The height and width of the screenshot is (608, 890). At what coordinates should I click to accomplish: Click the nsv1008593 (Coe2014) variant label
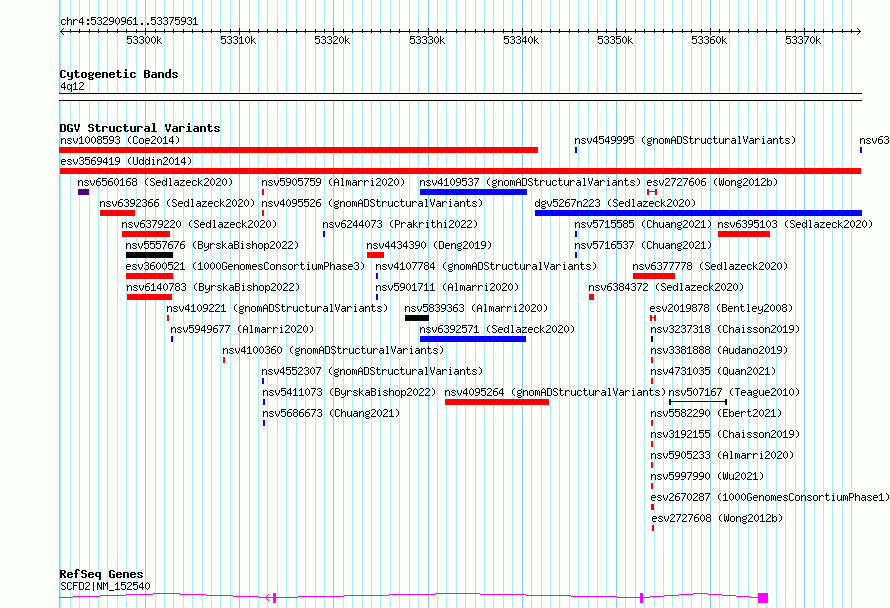(120, 140)
